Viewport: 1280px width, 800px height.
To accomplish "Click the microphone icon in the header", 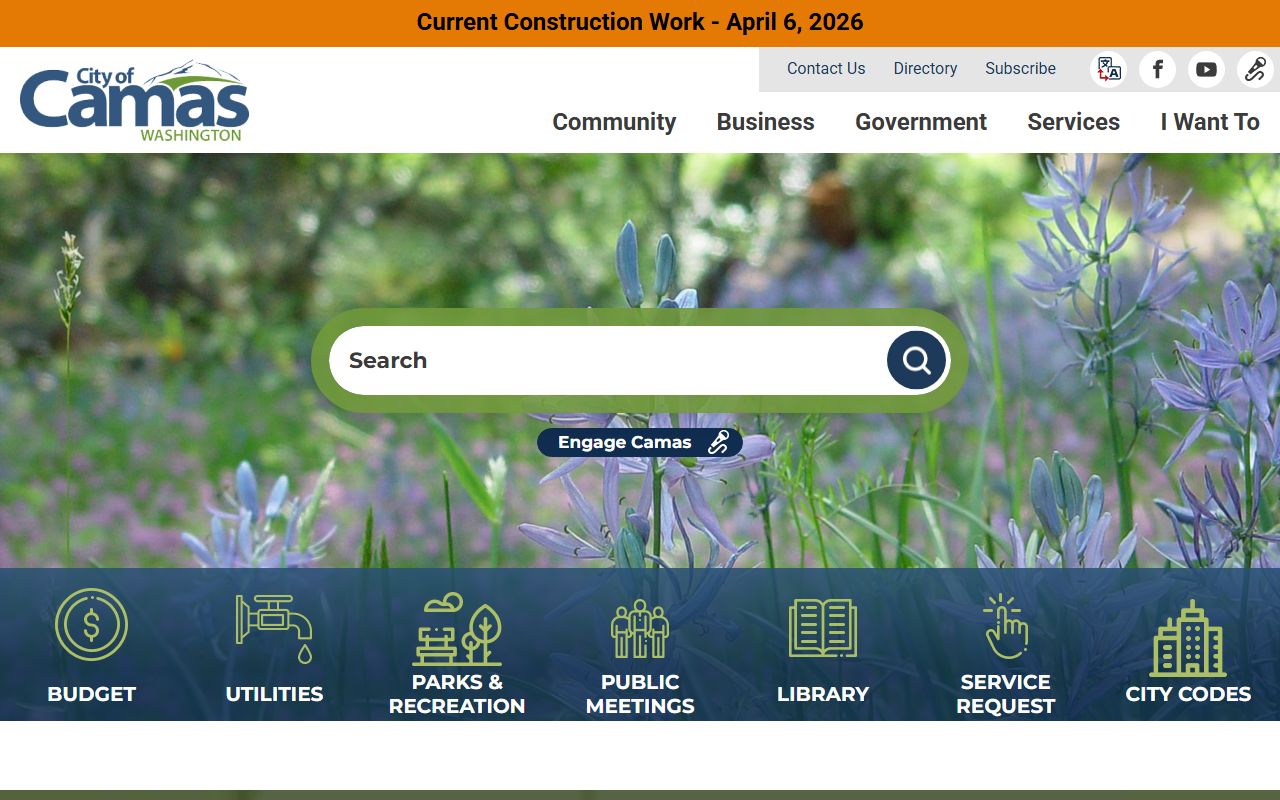I will [x=1255, y=69].
